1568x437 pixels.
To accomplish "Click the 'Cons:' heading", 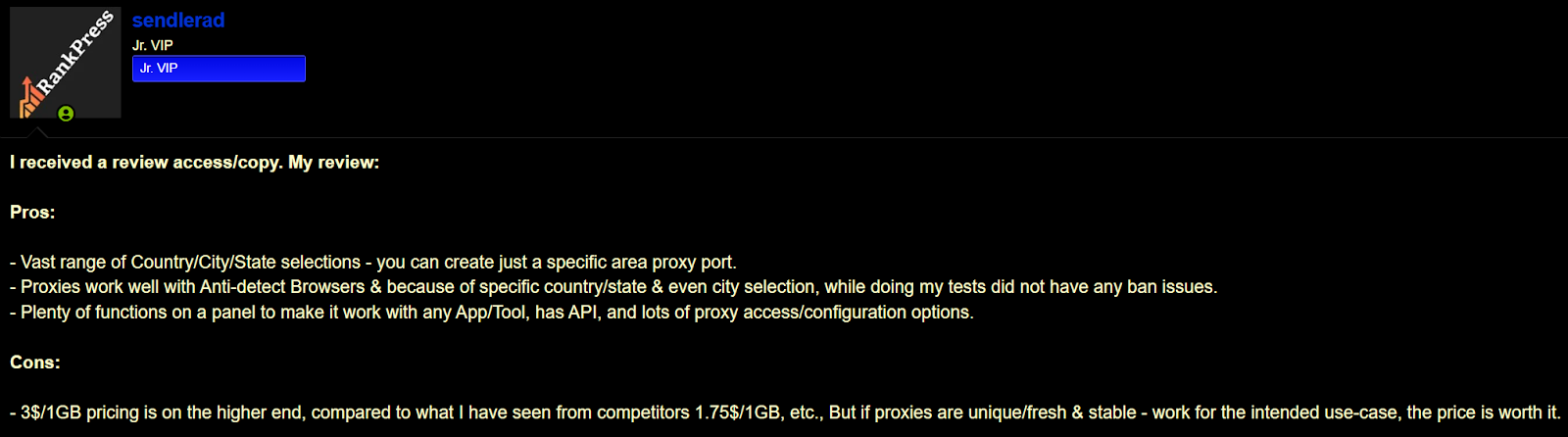I will tap(35, 363).
